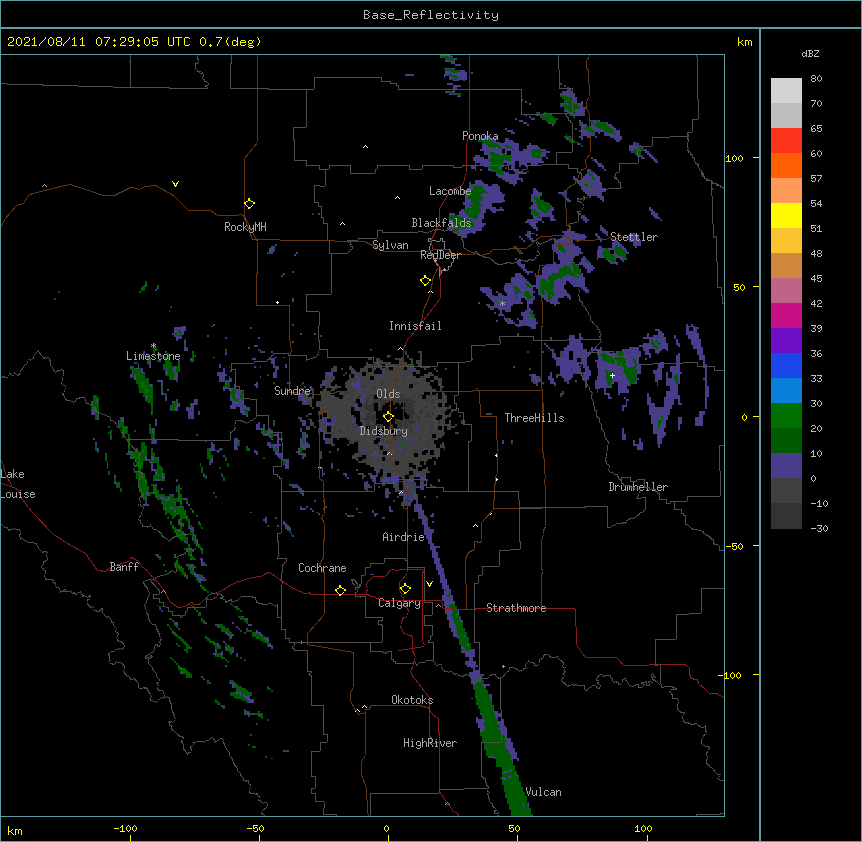Click the Blackfalds city label
Screen dimensions: 862x842
(x=441, y=223)
